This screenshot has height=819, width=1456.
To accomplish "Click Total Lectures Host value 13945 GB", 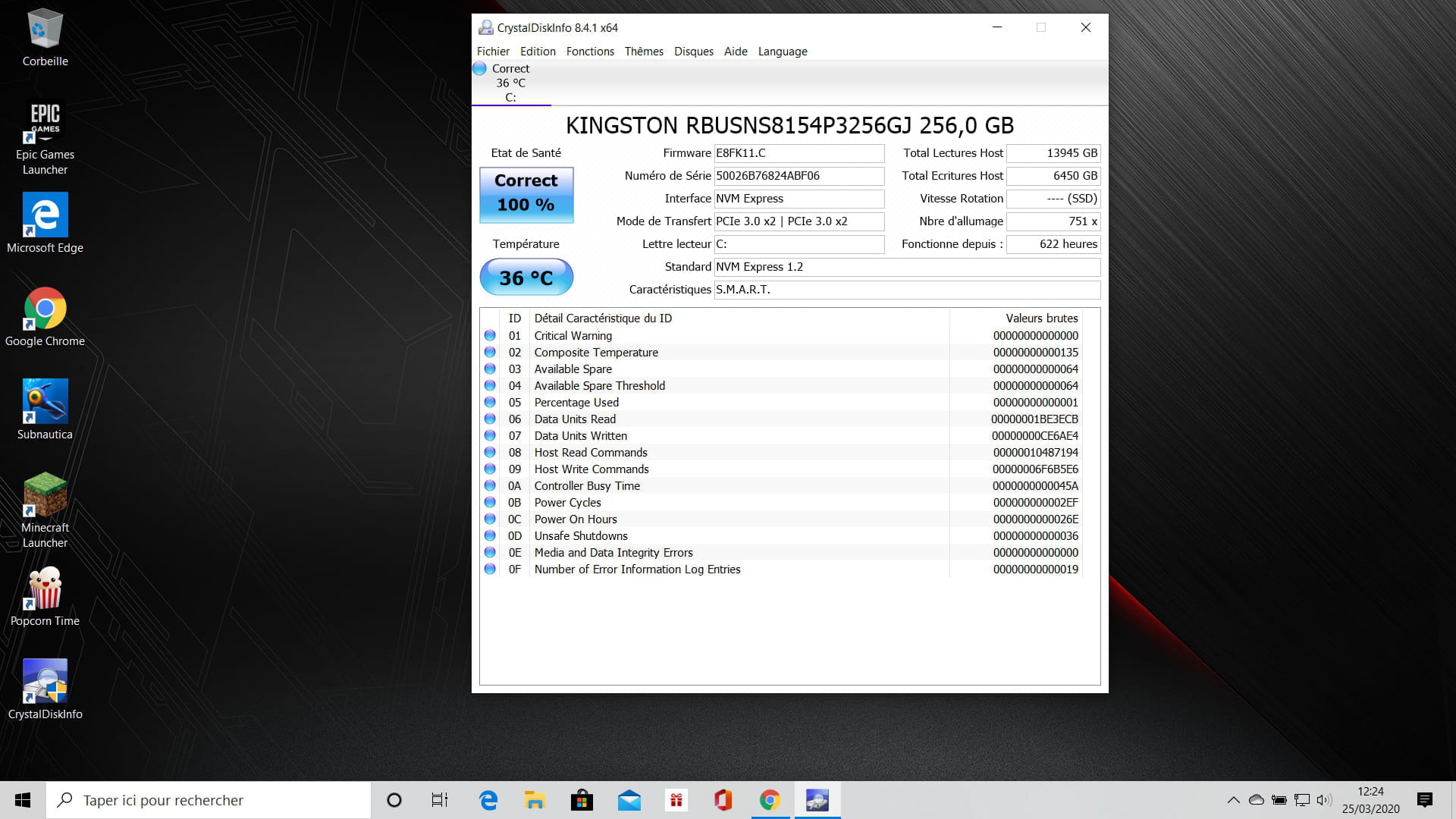I will click(x=1053, y=153).
